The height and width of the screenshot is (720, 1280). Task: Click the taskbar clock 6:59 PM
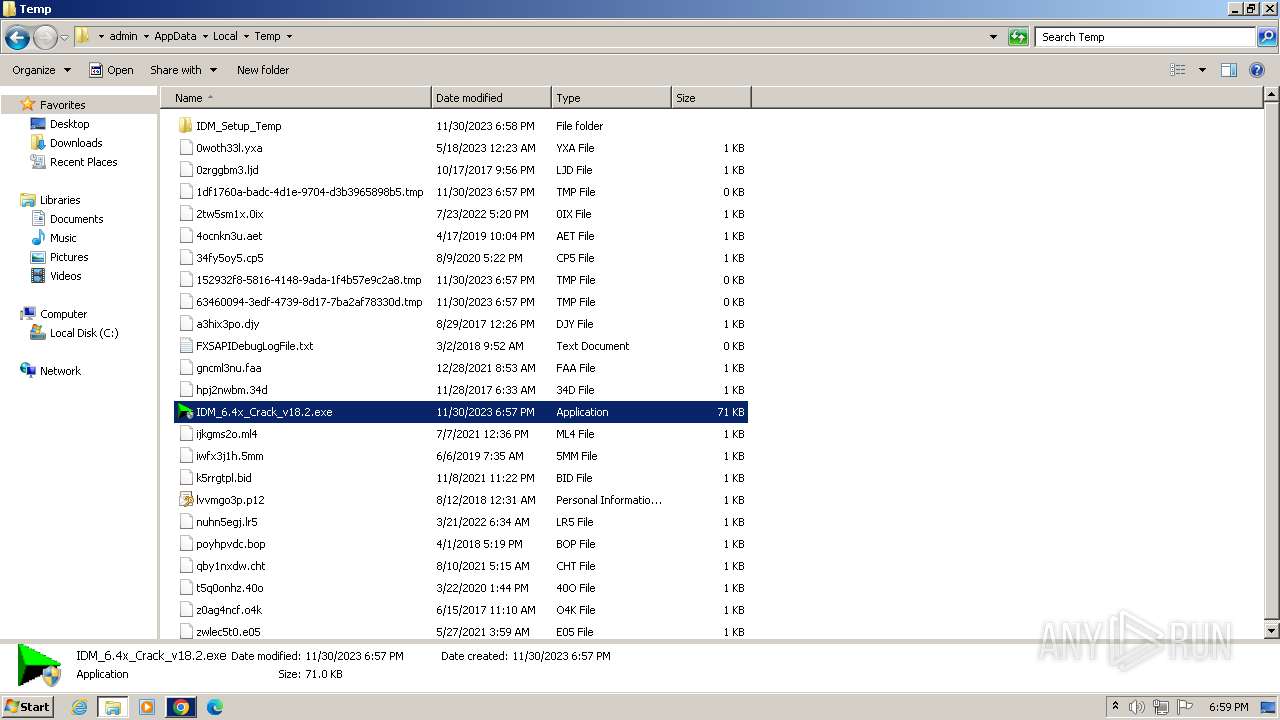pyautogui.click(x=1228, y=707)
